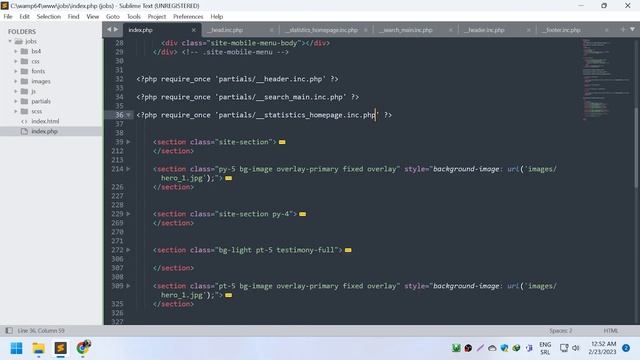
Task: Change syntax via HTML status label
Action: click(611, 331)
